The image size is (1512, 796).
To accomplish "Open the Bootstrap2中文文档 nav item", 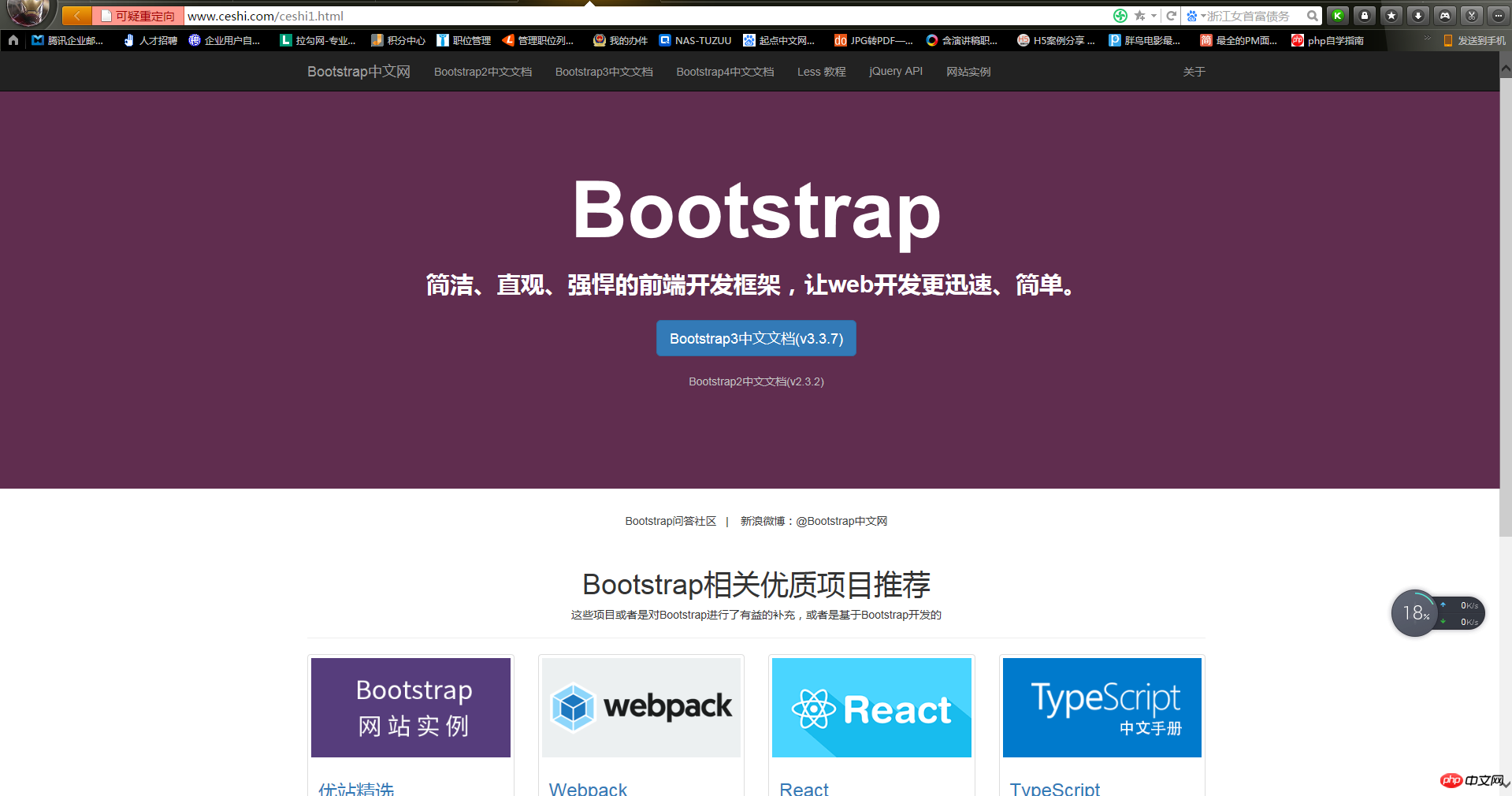I will (483, 72).
